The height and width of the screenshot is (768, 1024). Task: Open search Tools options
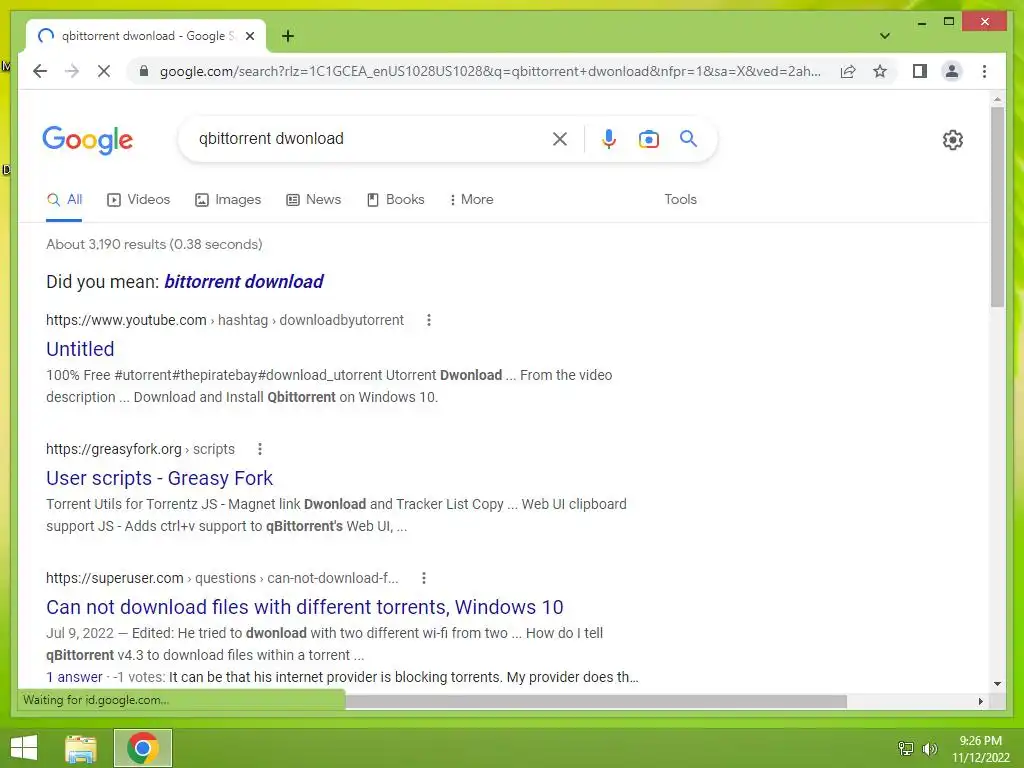tap(680, 200)
